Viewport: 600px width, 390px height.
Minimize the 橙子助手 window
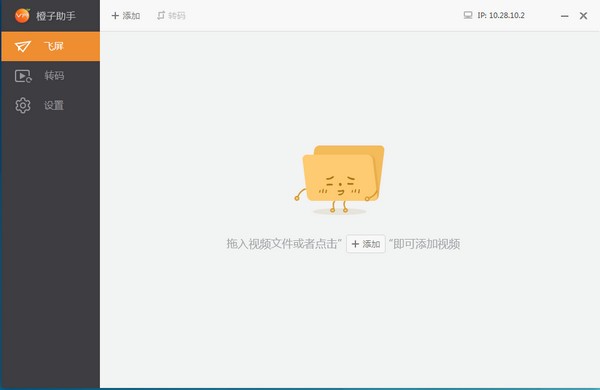[564, 16]
